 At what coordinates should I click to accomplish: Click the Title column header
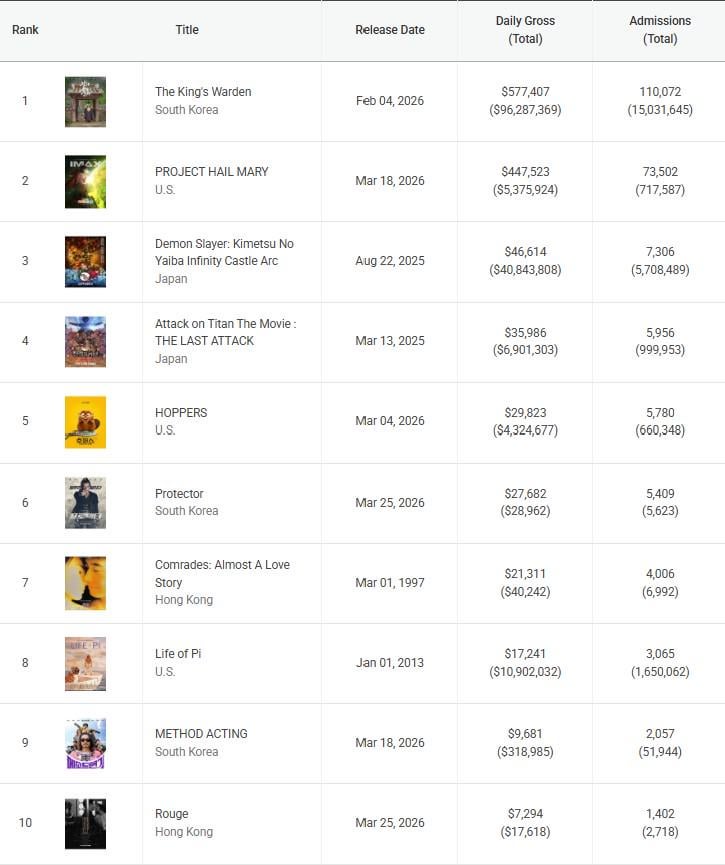[187, 30]
